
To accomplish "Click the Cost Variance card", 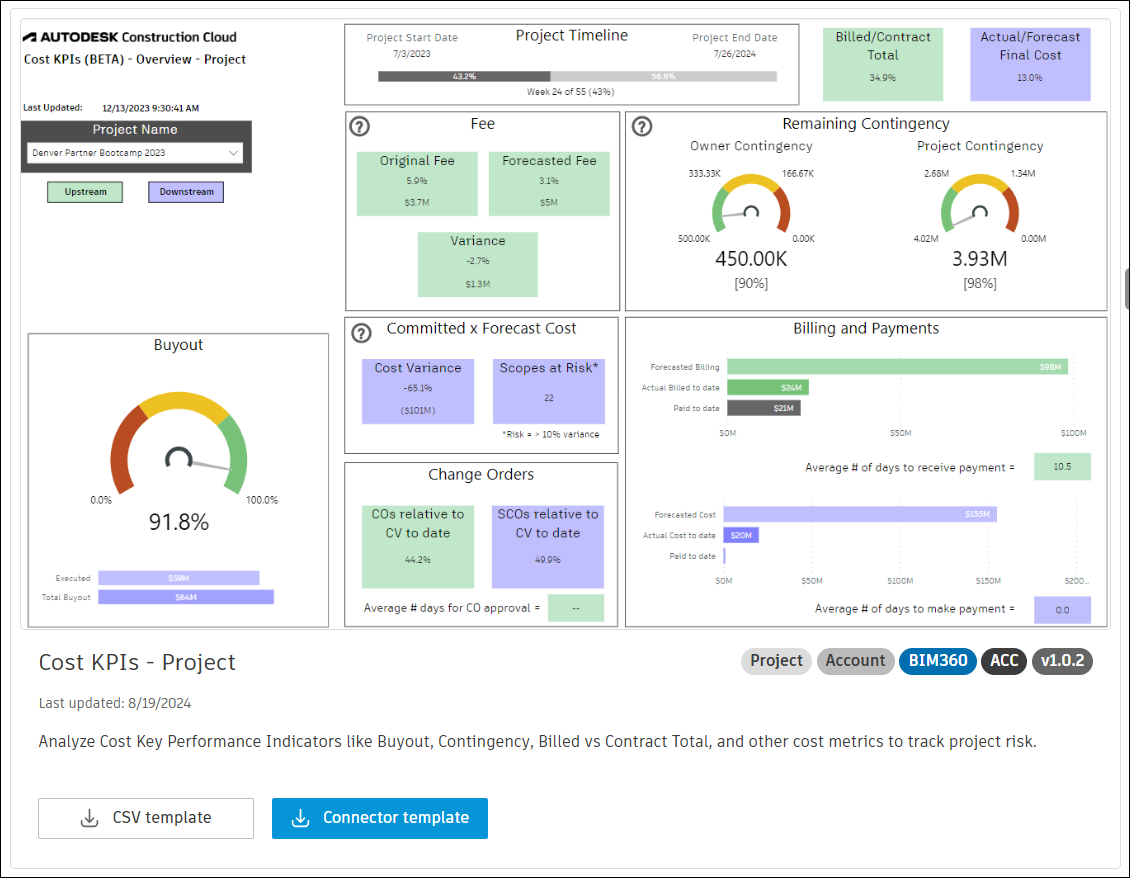I will [418, 391].
